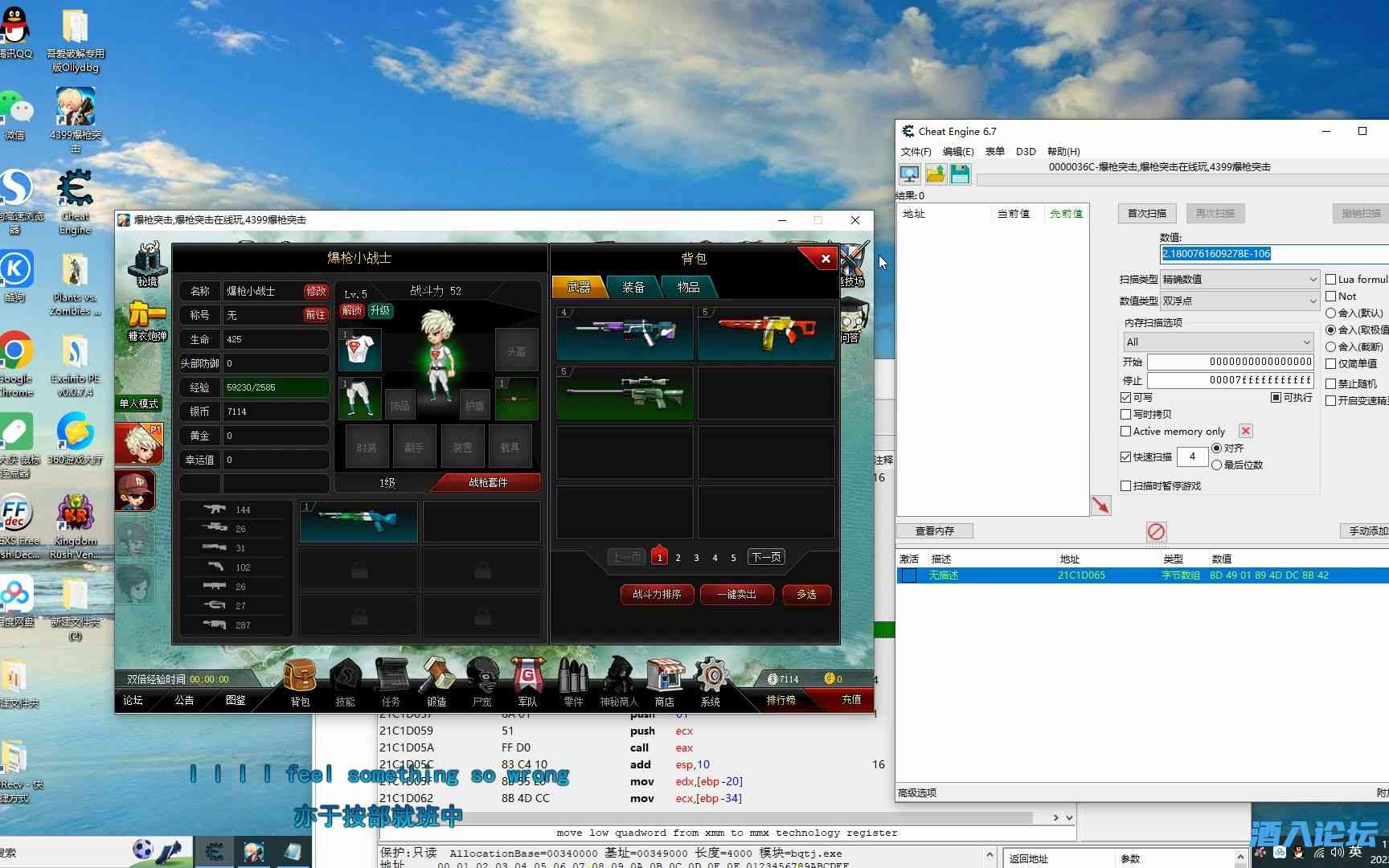Toggle the 可写 writable checkbox
This screenshot has width=1389, height=868.
1126,398
